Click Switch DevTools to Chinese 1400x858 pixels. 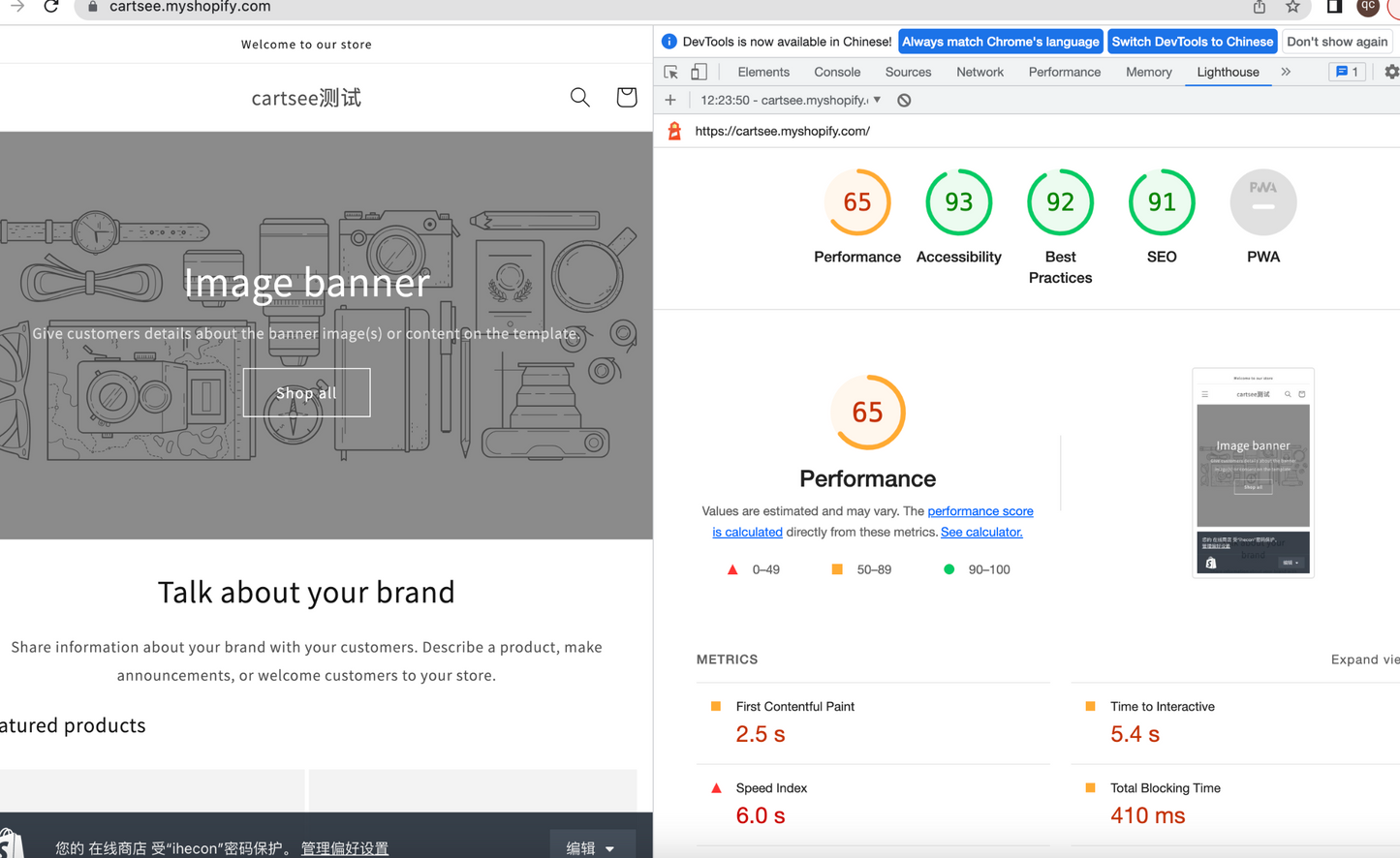[1192, 42]
